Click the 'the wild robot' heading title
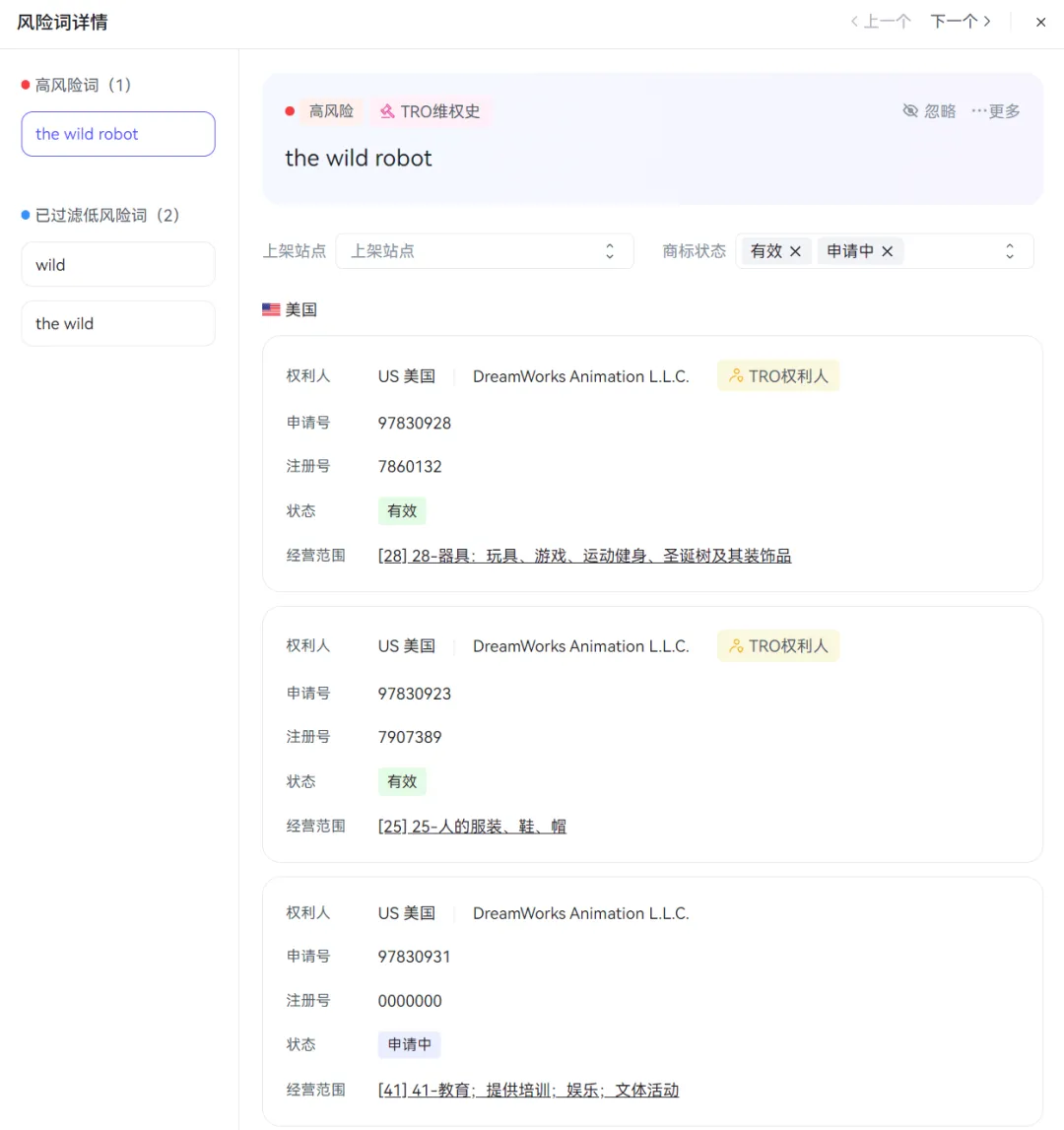The width and height of the screenshot is (1064, 1130). (359, 158)
